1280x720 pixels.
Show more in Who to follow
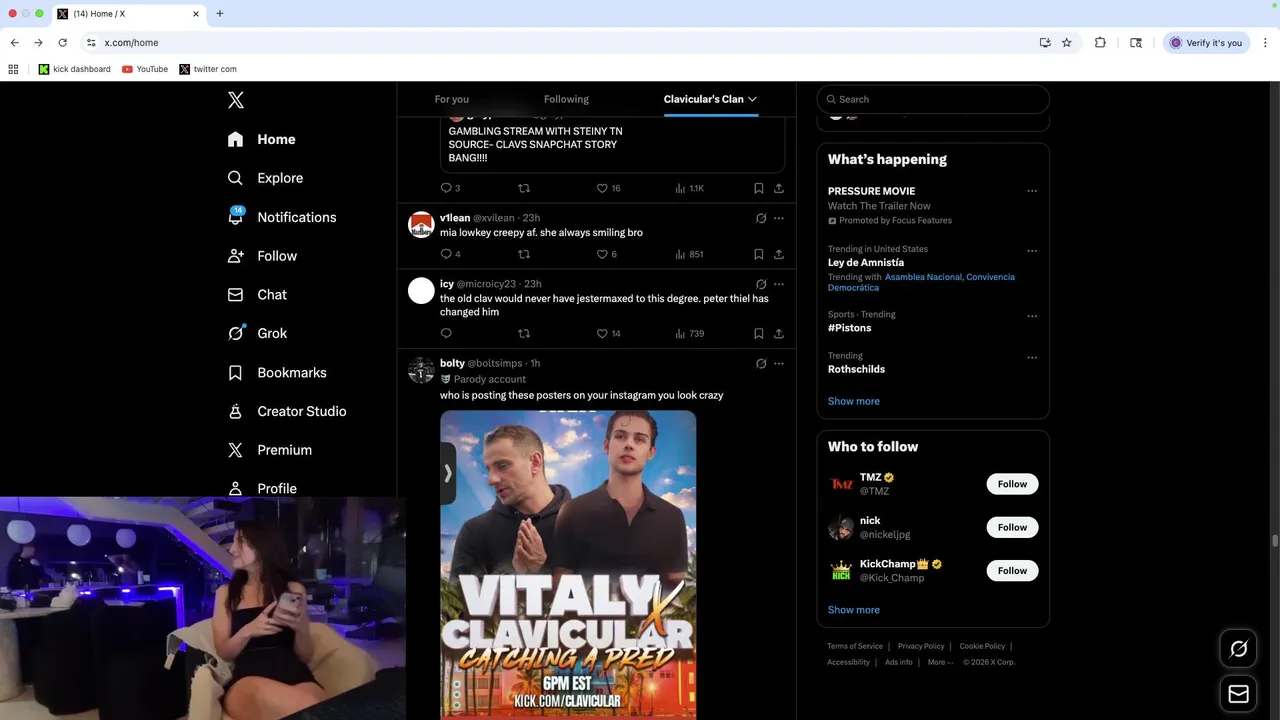click(853, 610)
